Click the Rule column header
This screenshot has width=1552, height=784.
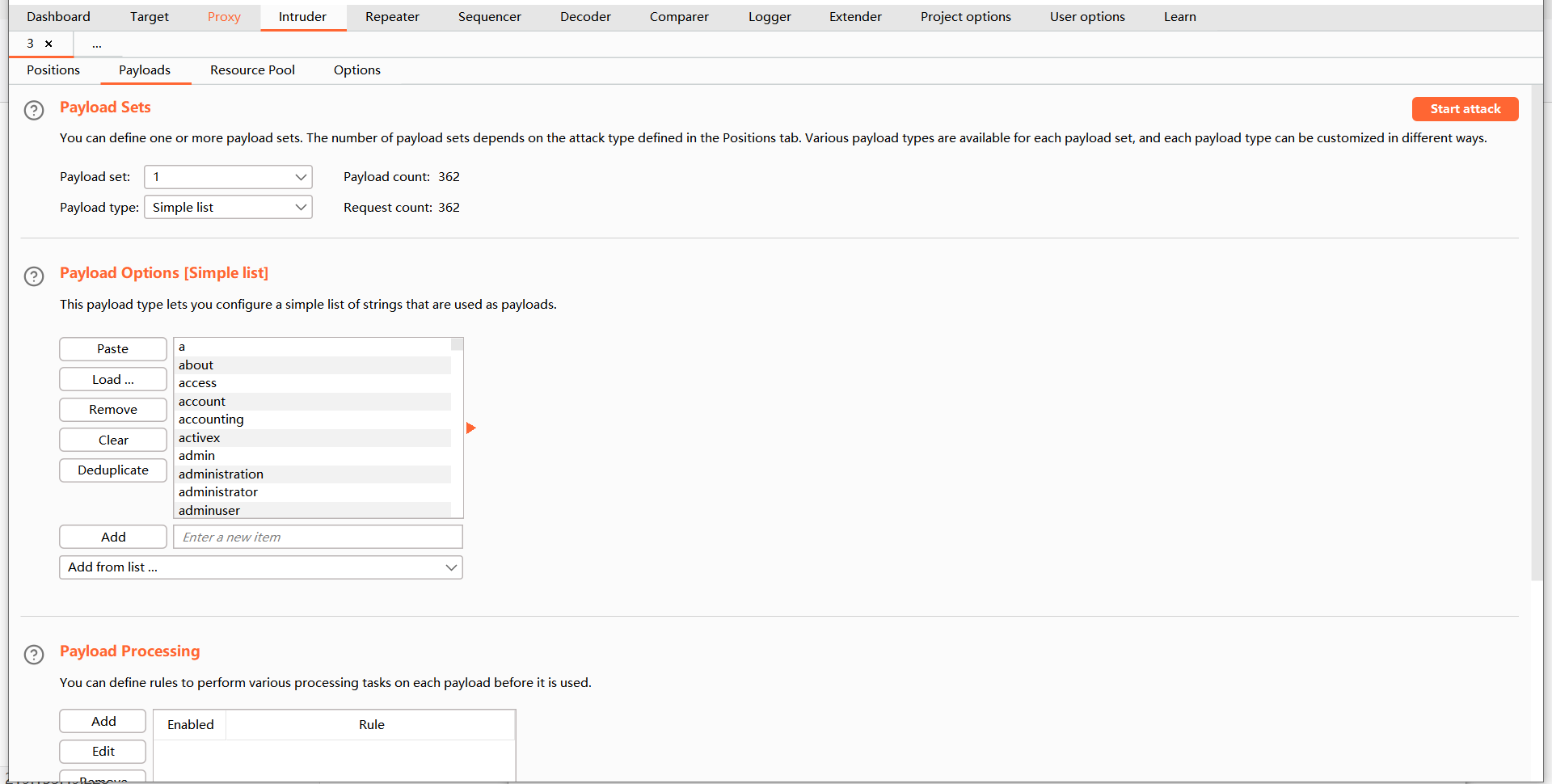point(371,725)
